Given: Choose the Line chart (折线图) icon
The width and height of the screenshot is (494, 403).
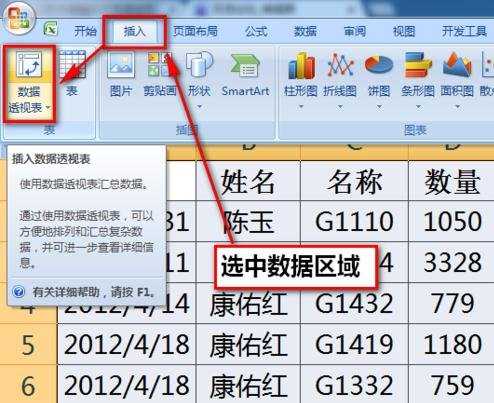Looking at the screenshot, I should pyautogui.click(x=340, y=65).
